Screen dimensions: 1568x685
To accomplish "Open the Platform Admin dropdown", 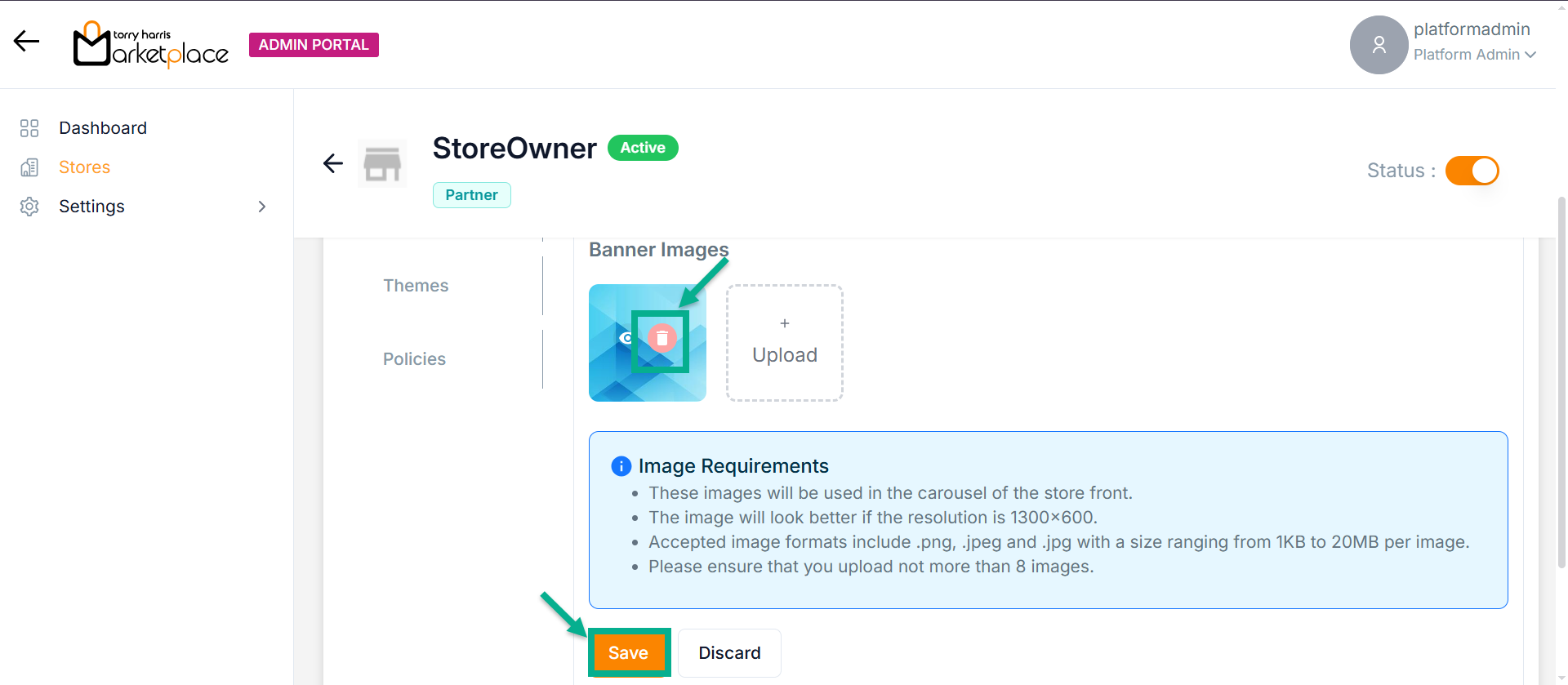I will [1475, 55].
